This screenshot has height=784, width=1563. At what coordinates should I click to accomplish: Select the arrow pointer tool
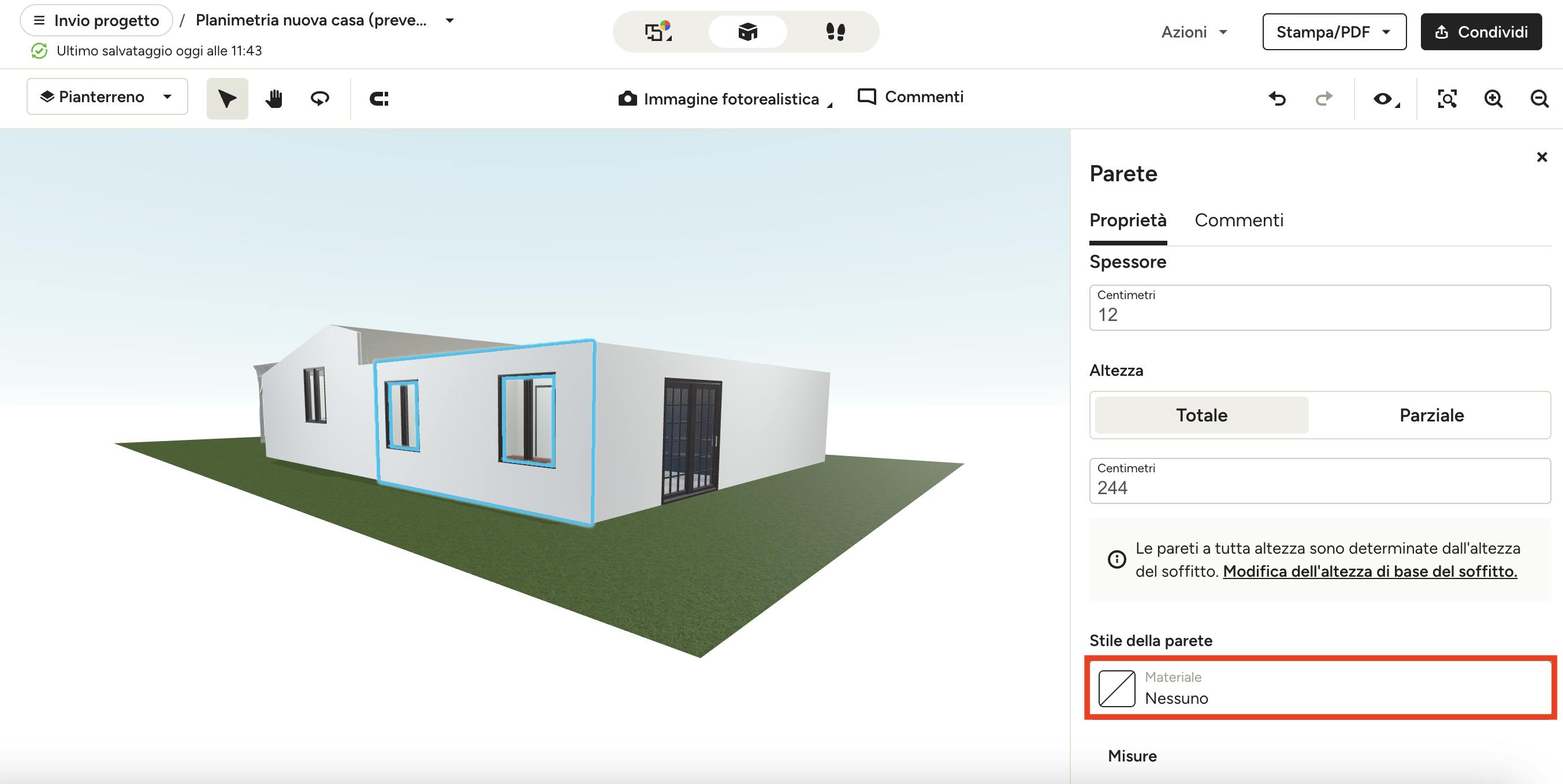click(x=228, y=99)
